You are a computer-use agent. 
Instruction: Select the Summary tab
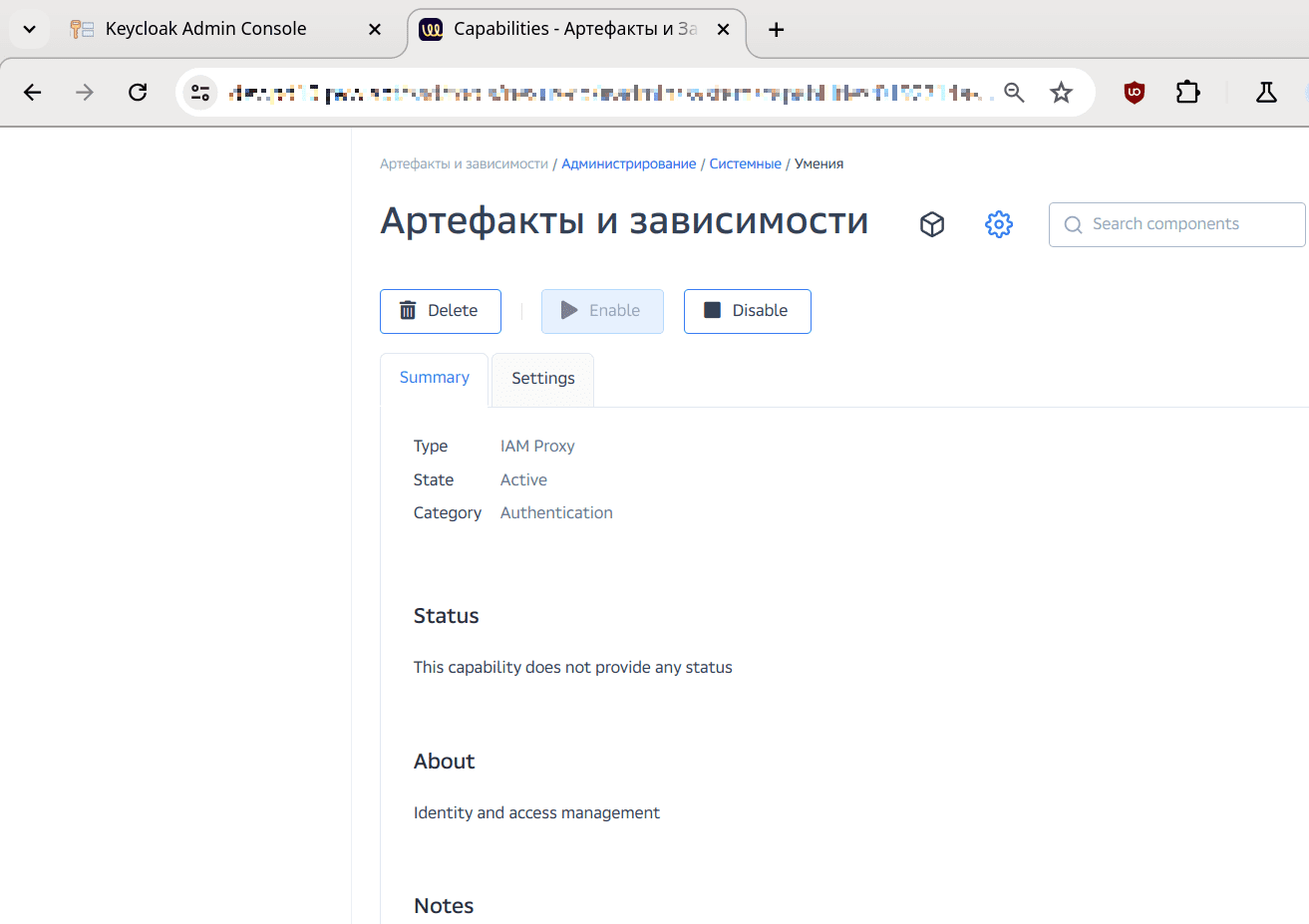[434, 378]
